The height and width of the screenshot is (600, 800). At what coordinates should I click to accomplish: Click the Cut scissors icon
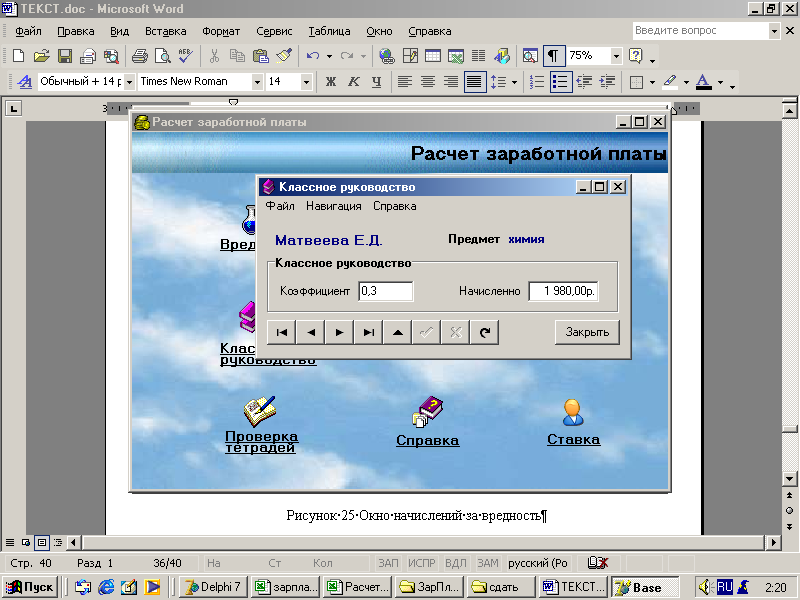214,56
